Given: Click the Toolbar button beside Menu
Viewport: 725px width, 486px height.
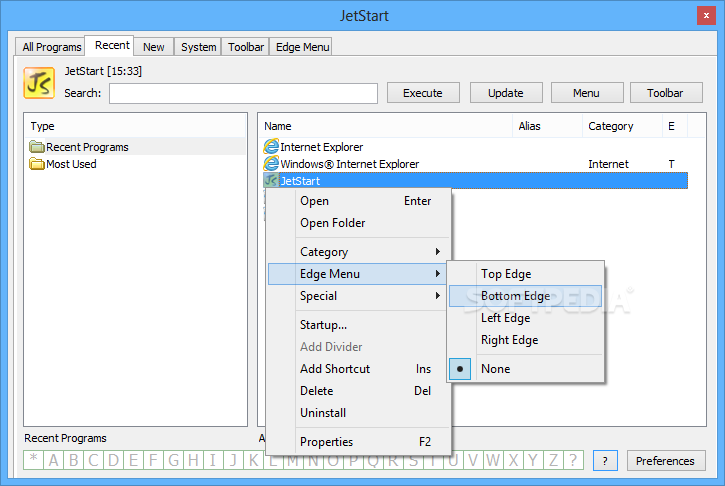Looking at the screenshot, I should pyautogui.click(x=666, y=93).
